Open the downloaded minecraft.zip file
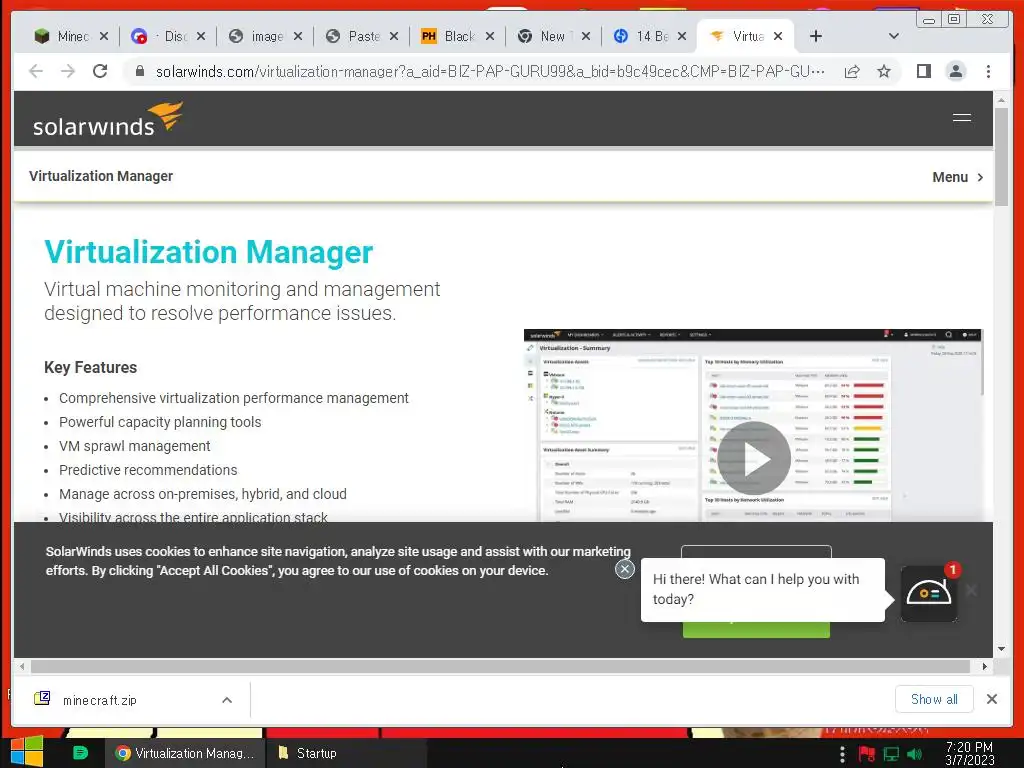Viewport: 1024px width, 768px height. (x=98, y=700)
